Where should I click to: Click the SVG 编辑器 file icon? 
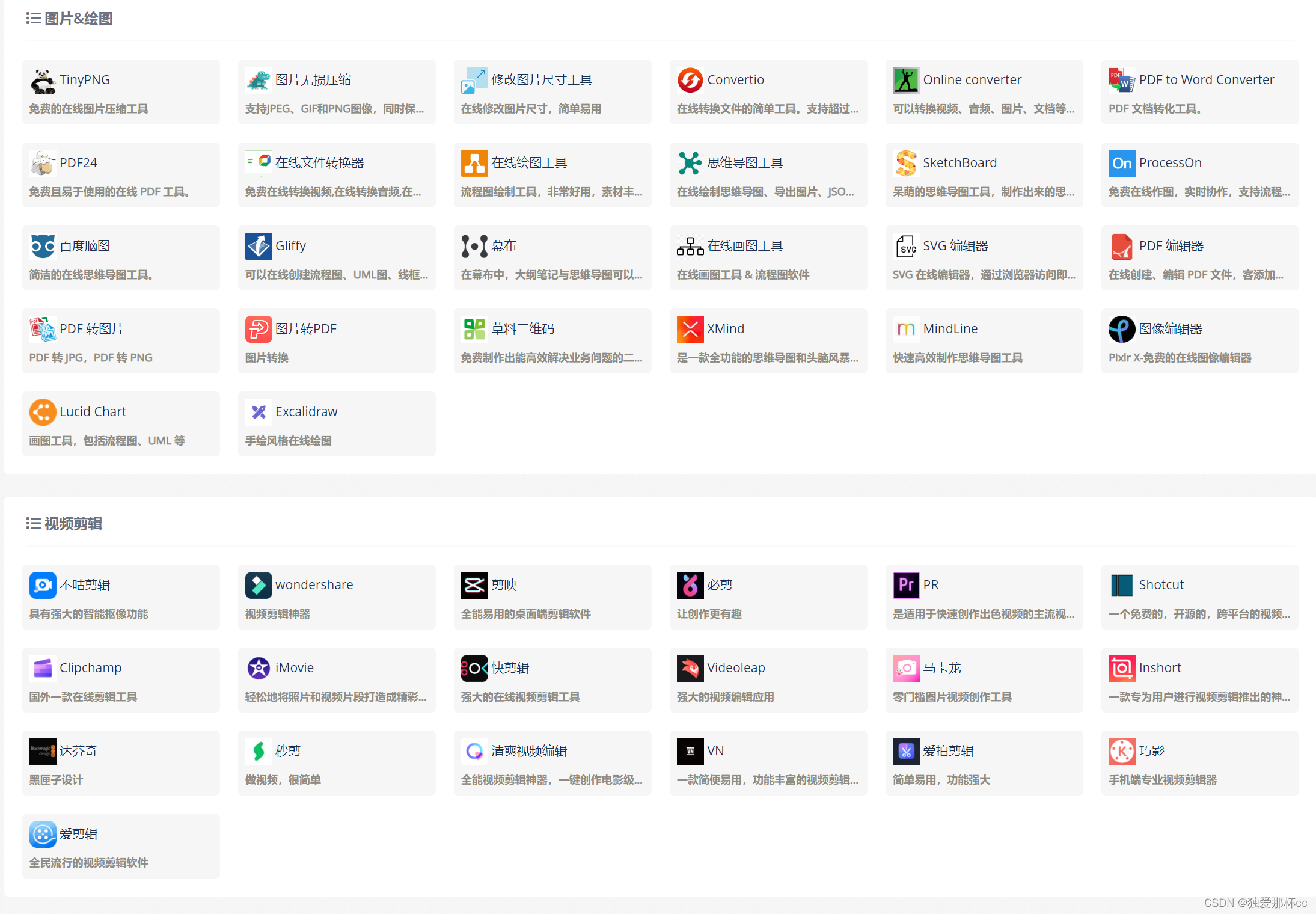pyautogui.click(x=906, y=246)
